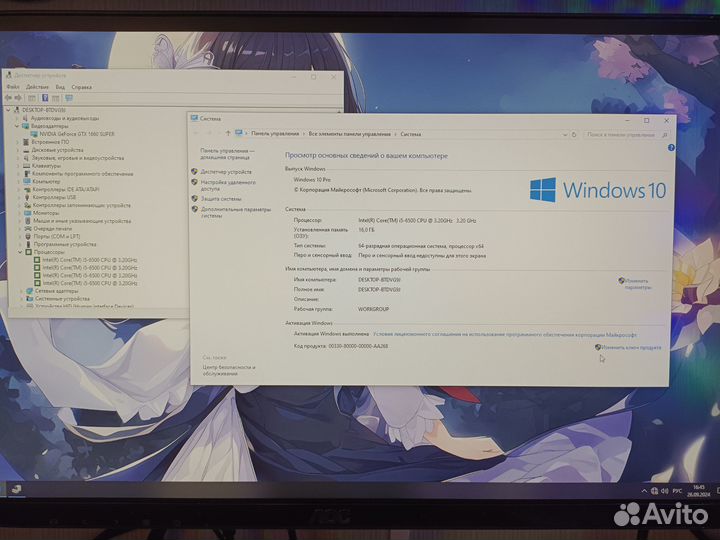Click the blue question-mark Help toolbar icon
The width and height of the screenshot is (720, 540).
tap(45, 98)
